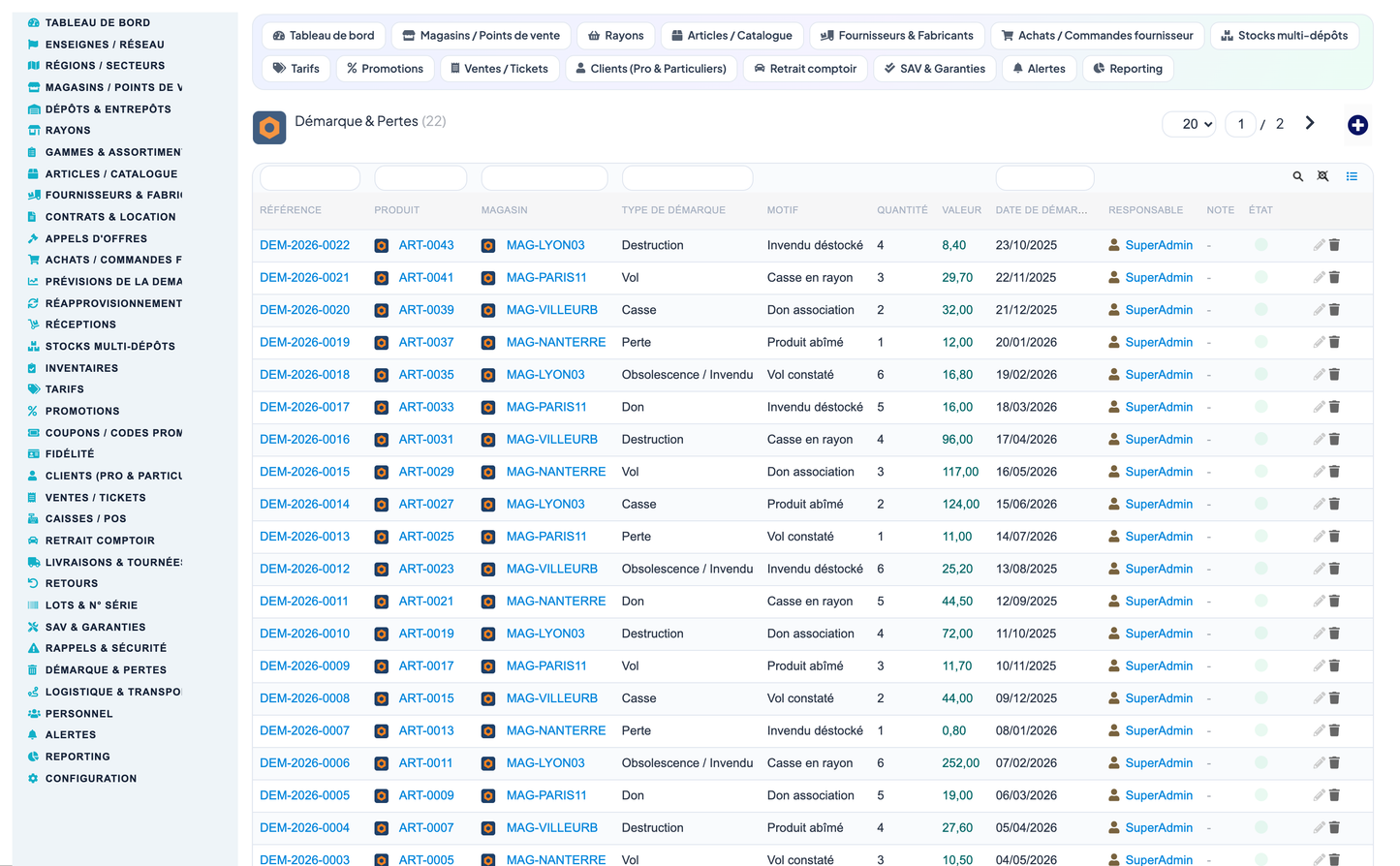Viewport: 1400px width, 866px height.
Task: Click trash icon for row DEM-2026-0015
Action: 1334,472
